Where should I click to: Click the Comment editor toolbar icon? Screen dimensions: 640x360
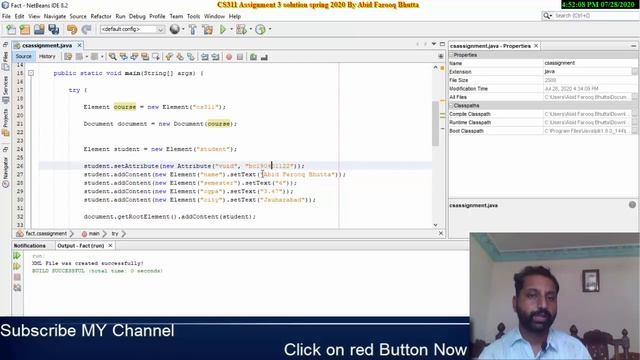pos(253,57)
